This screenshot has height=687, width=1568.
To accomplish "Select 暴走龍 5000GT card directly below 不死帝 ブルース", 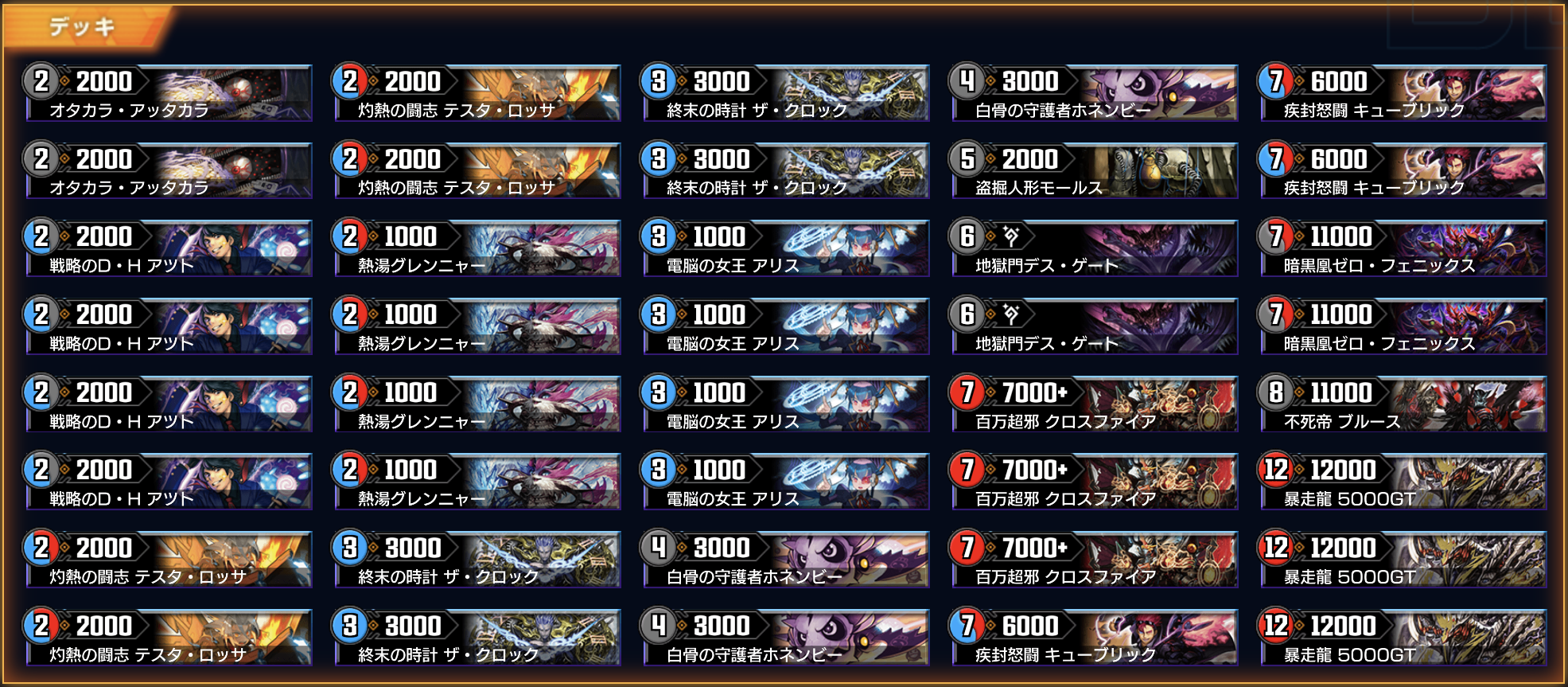I will (x=1403, y=482).
